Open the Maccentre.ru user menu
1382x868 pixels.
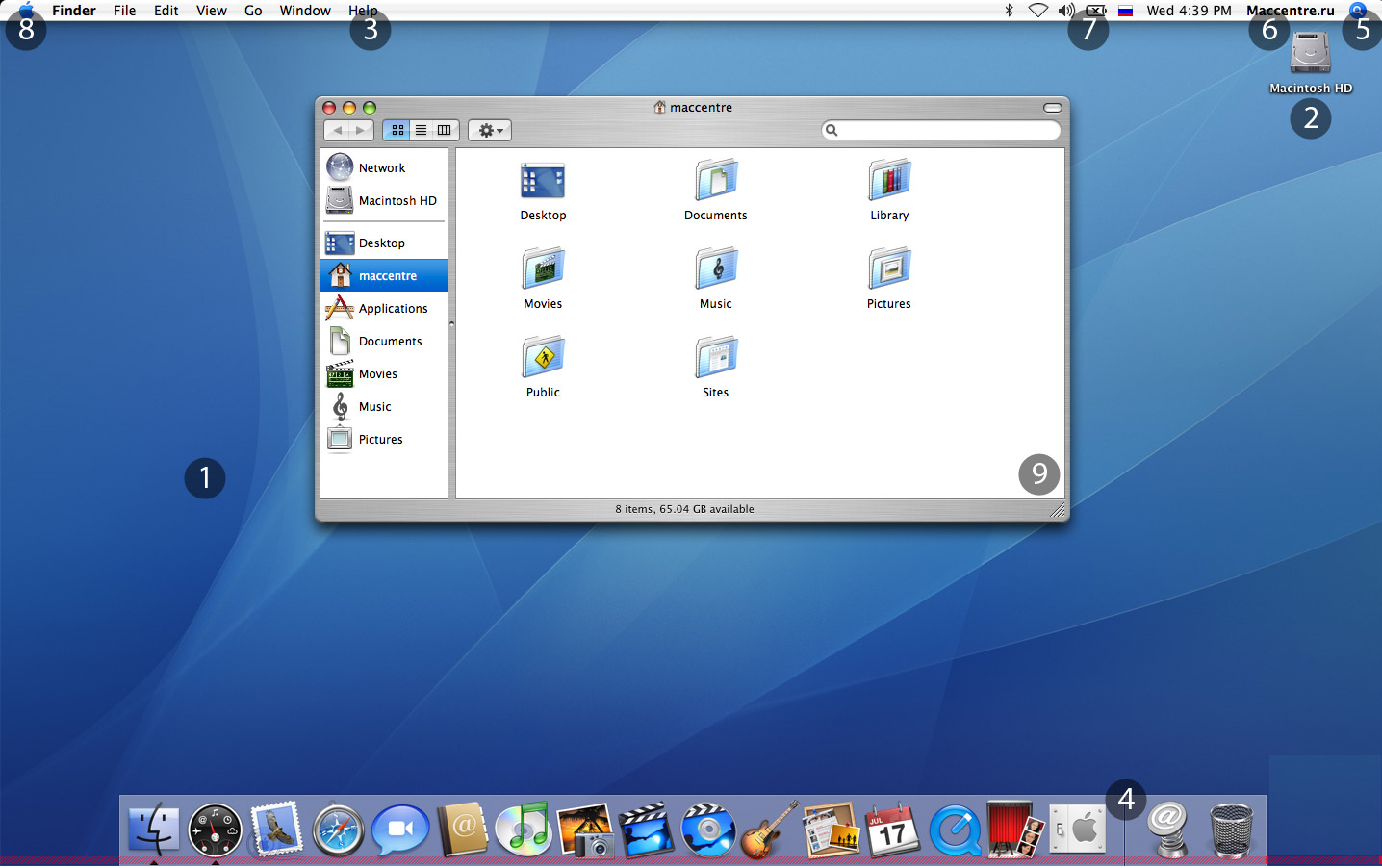(1291, 11)
